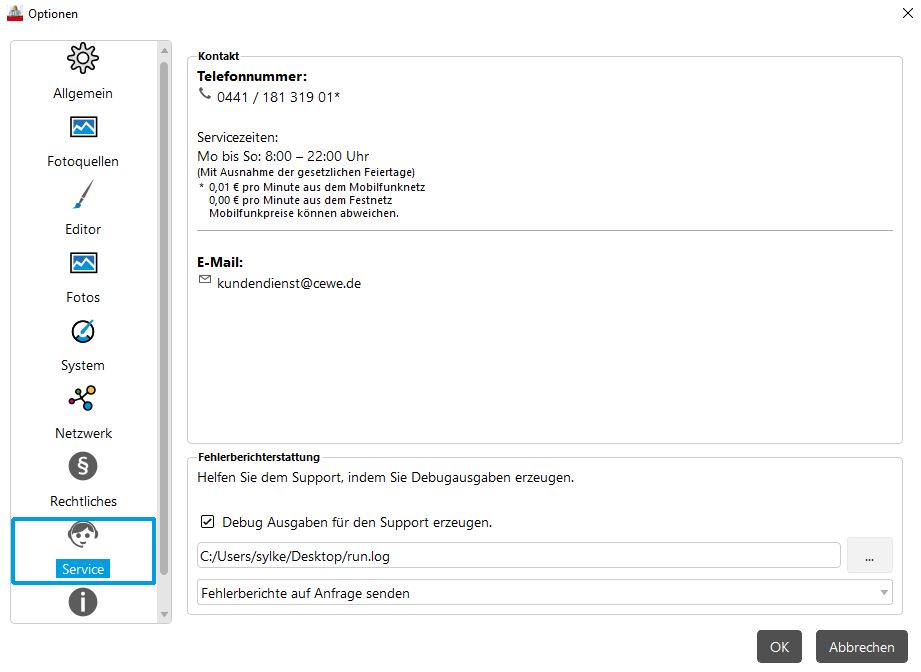
Task: Click the sidebar scrollbar down arrow
Action: pos(164,614)
